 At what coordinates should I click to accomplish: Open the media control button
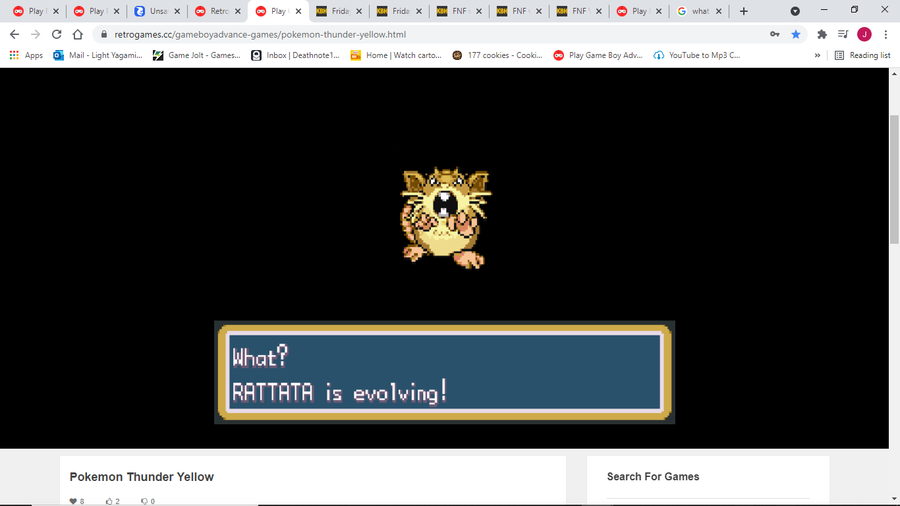(x=843, y=34)
